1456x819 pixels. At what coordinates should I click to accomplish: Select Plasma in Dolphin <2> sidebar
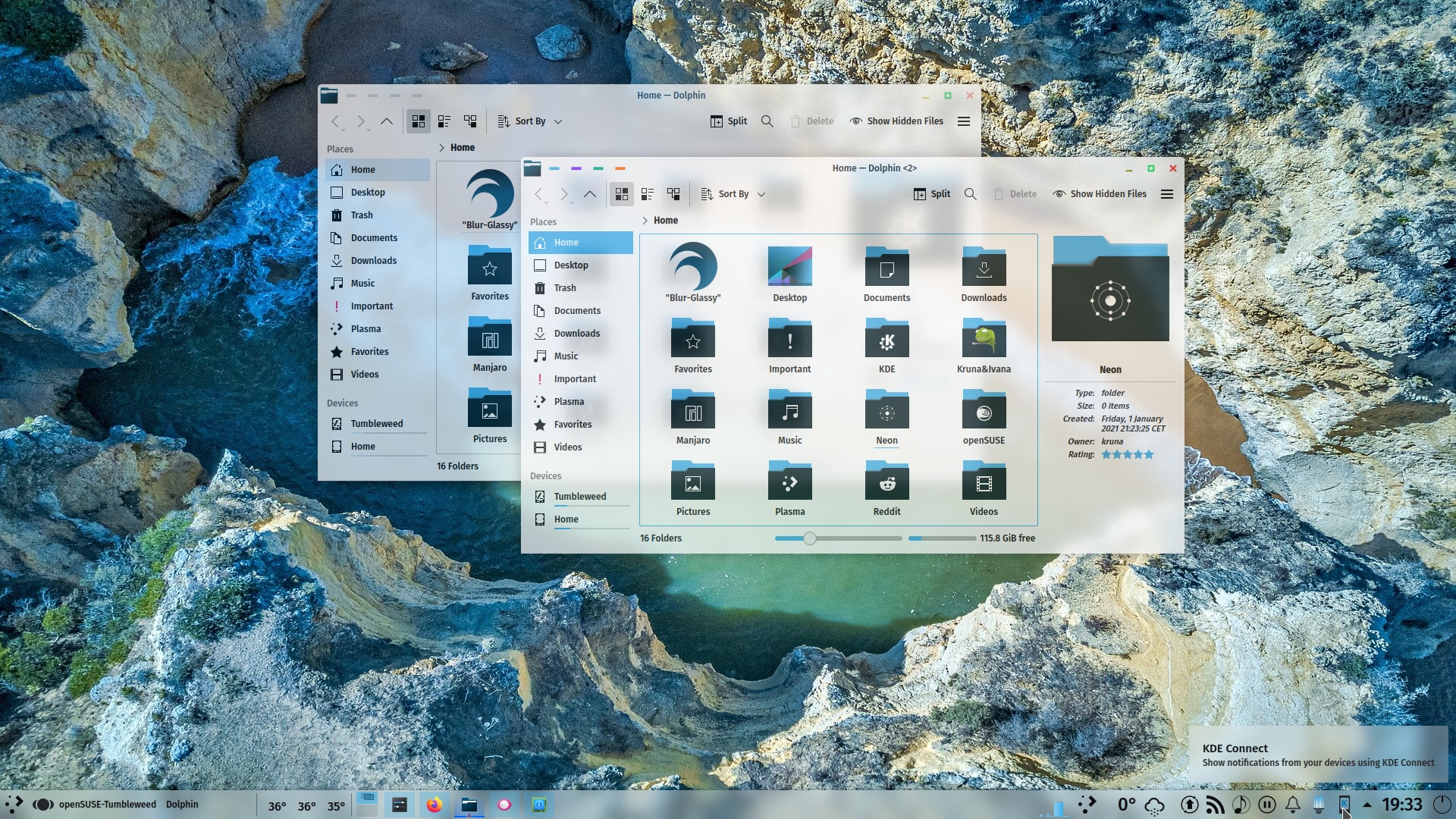pos(581,402)
